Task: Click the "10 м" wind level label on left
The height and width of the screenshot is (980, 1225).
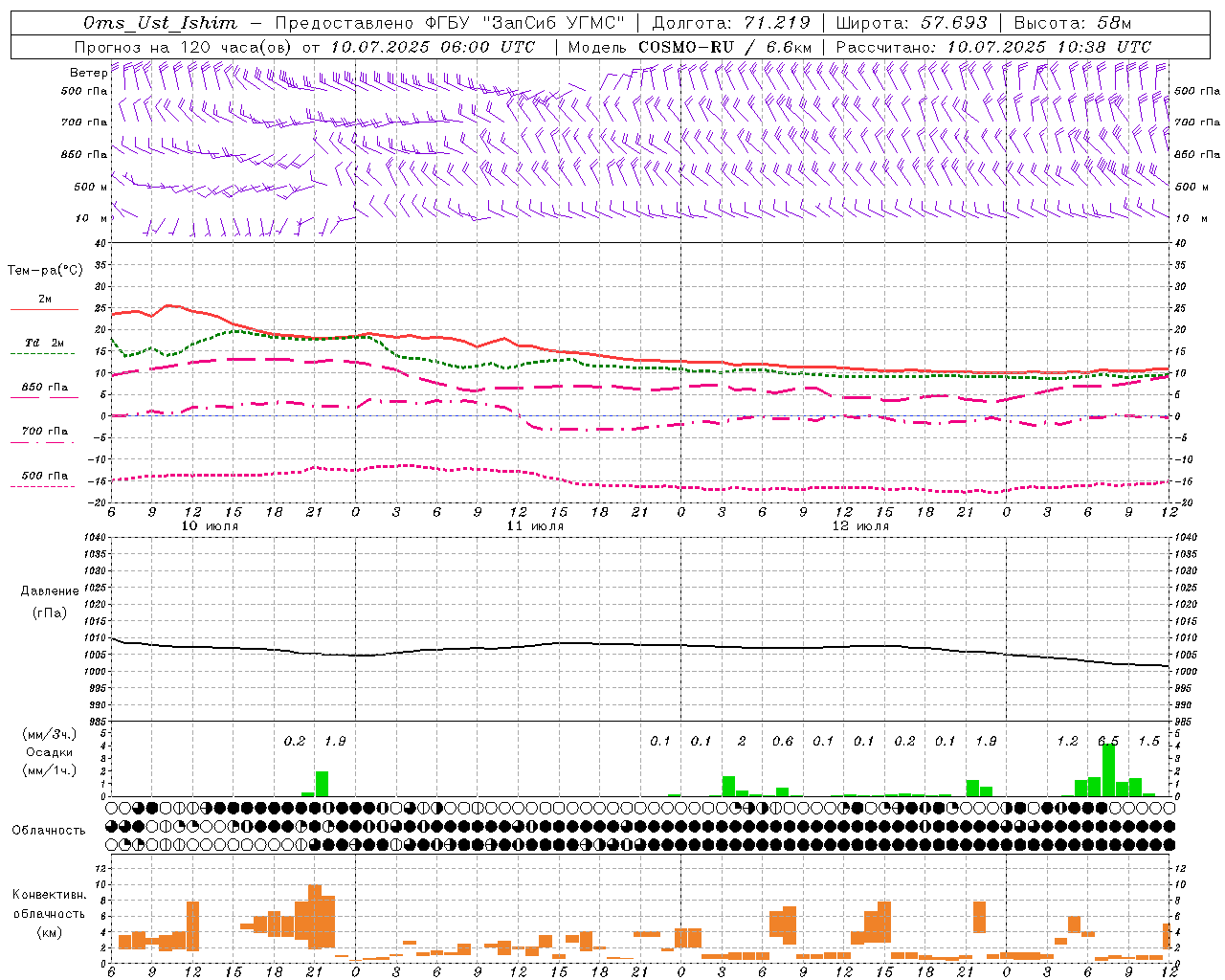Action: pyautogui.click(x=91, y=218)
